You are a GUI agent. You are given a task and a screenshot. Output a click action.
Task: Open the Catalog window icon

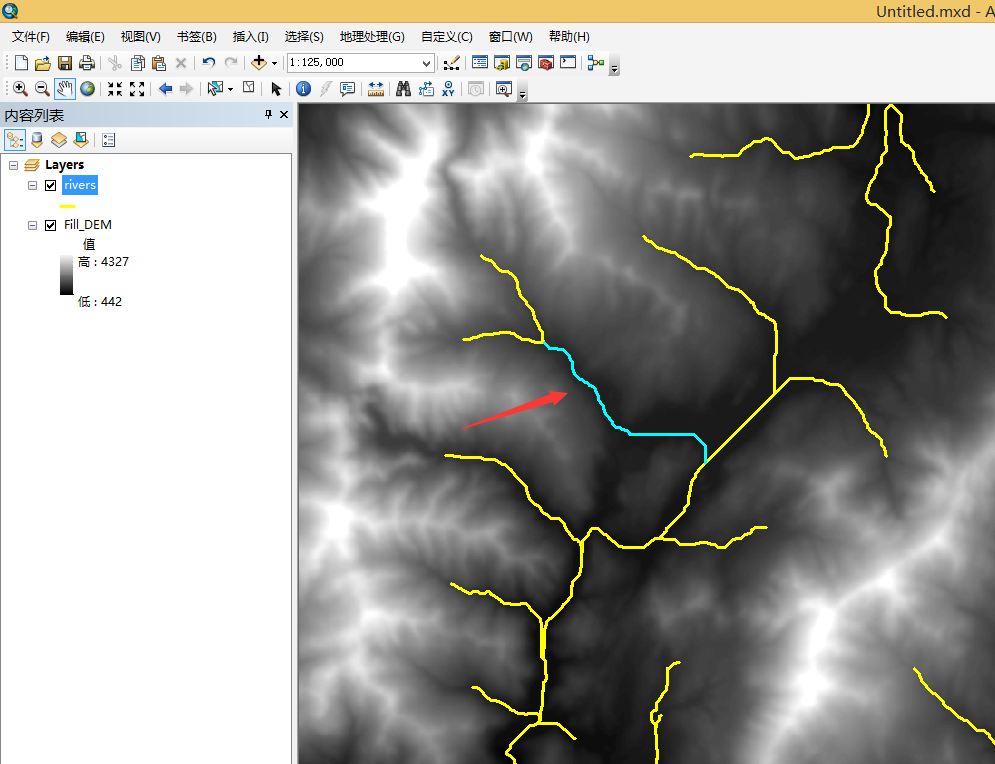click(x=502, y=63)
